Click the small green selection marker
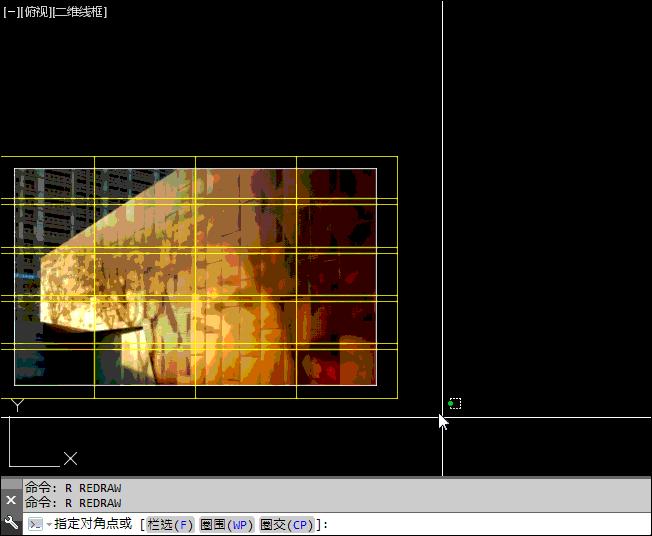Viewport: 652px width, 536px height. coord(454,403)
